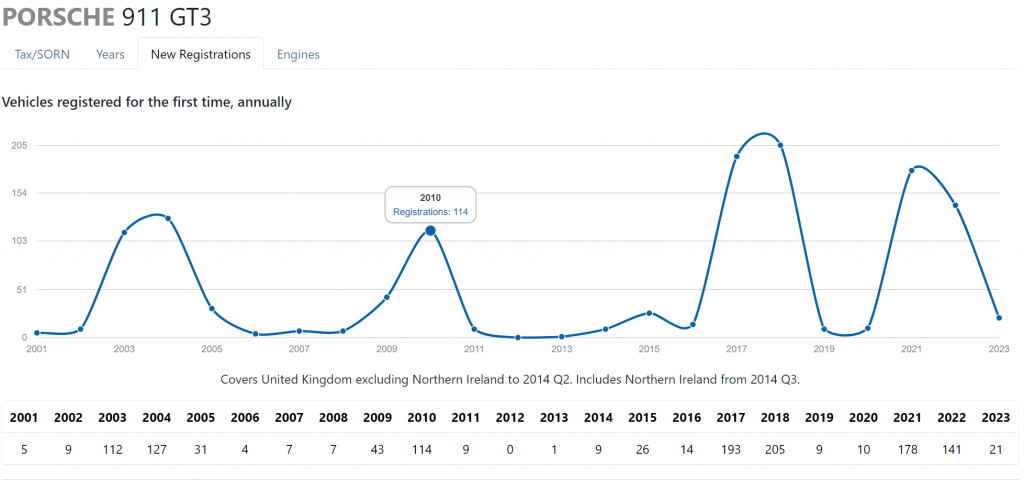Screen dimensions: 1024x492
Task: Click the table value 193
Action: (x=731, y=450)
